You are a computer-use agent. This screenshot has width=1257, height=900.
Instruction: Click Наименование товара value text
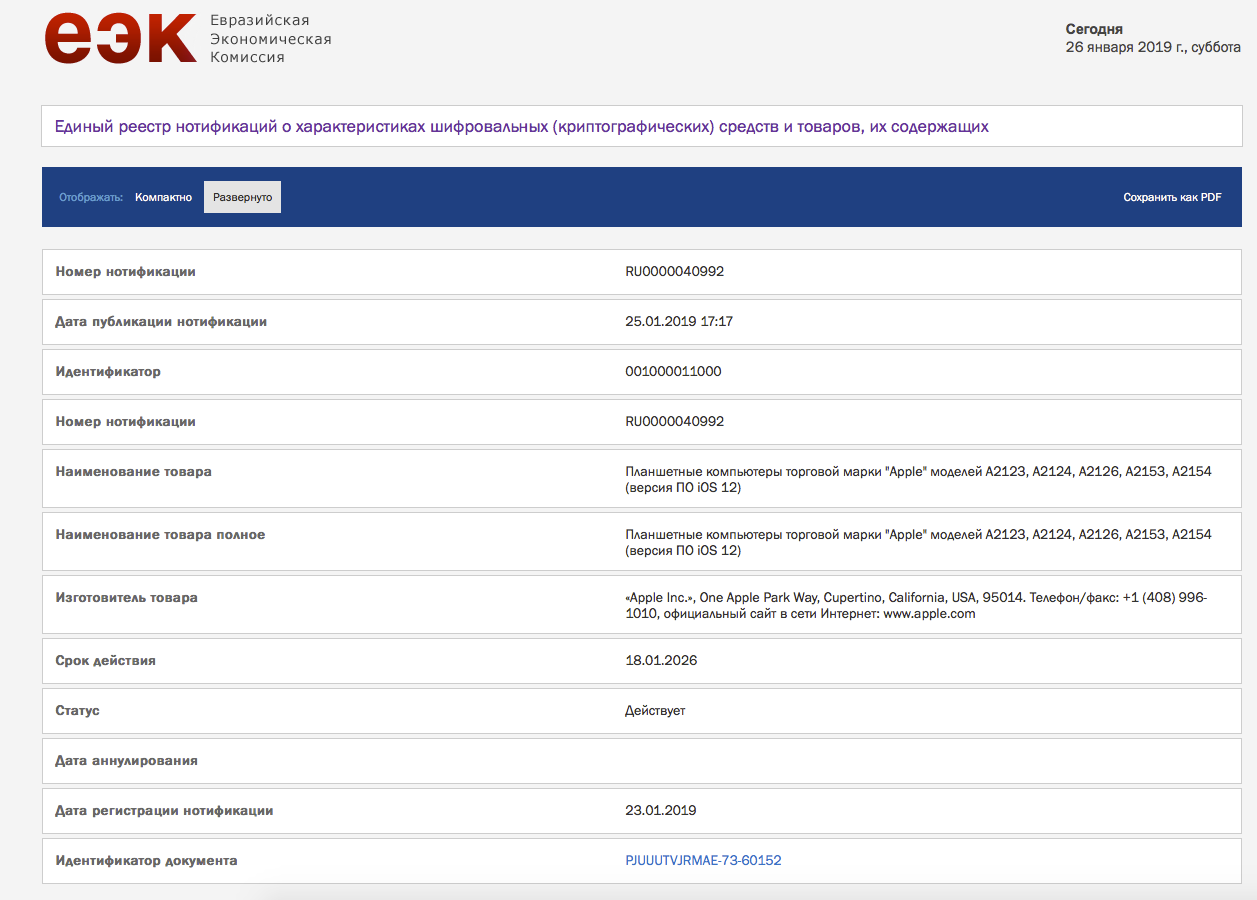[x=918, y=479]
